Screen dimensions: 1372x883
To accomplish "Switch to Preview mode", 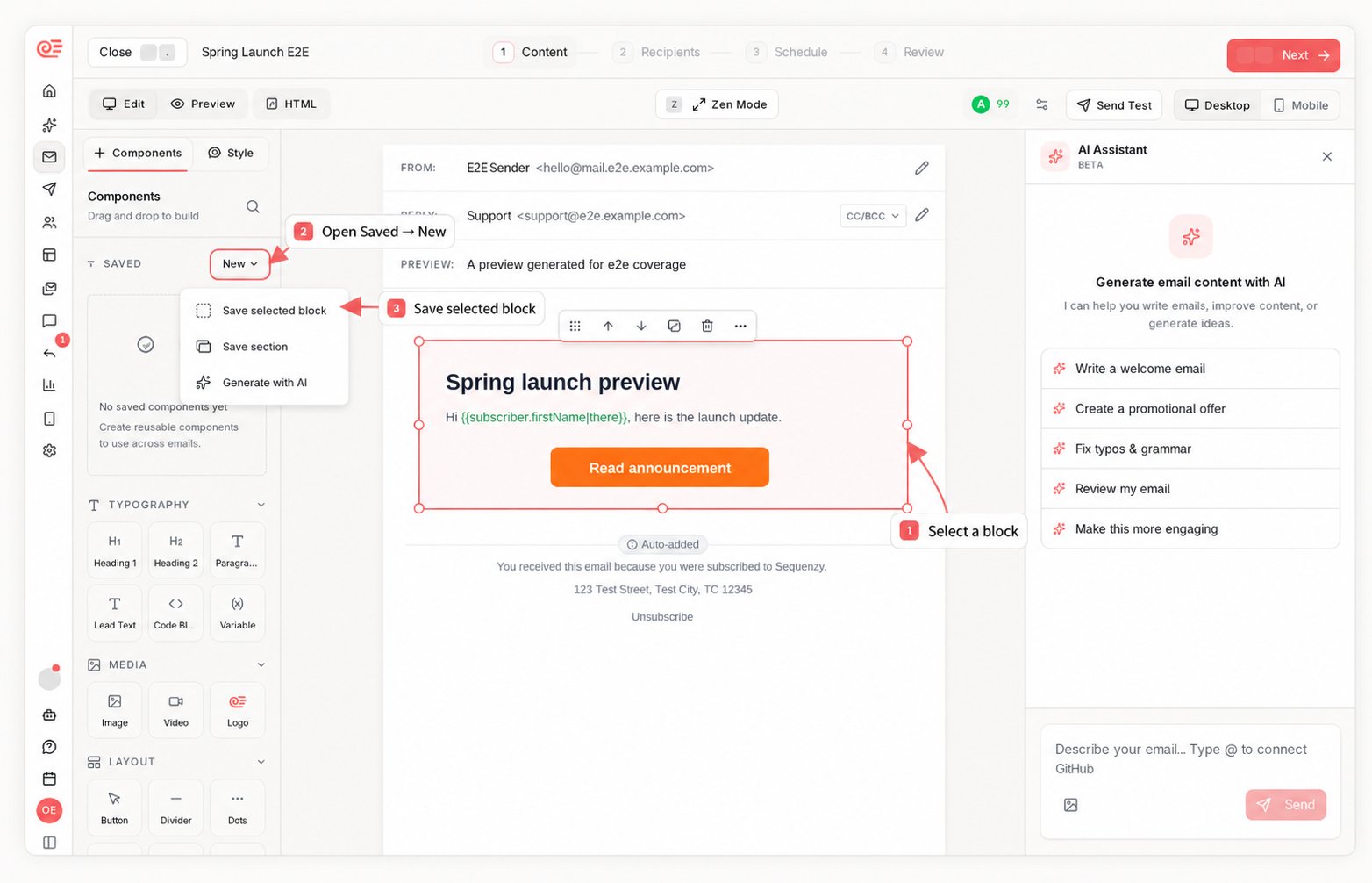I will [x=203, y=104].
